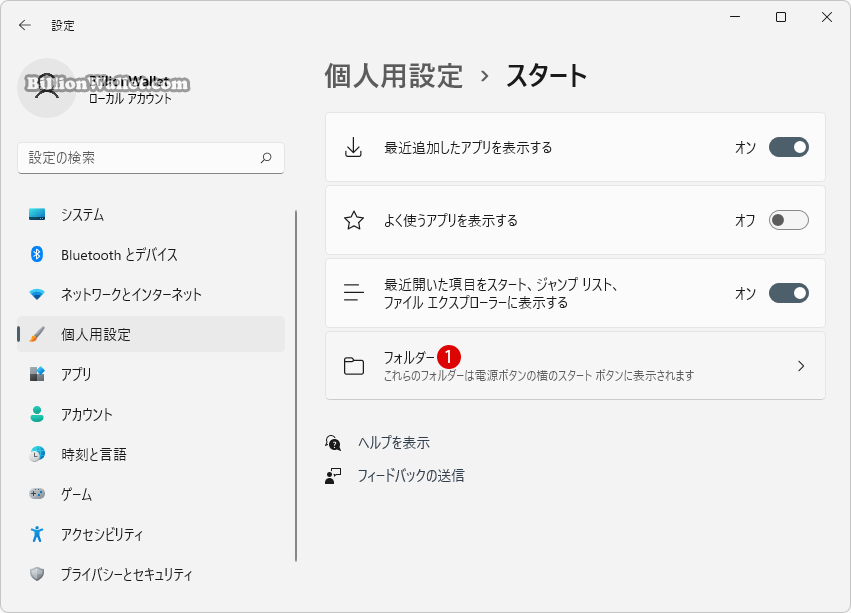Click the アプリ icon in sidebar
The height and width of the screenshot is (613, 851).
click(x=37, y=374)
